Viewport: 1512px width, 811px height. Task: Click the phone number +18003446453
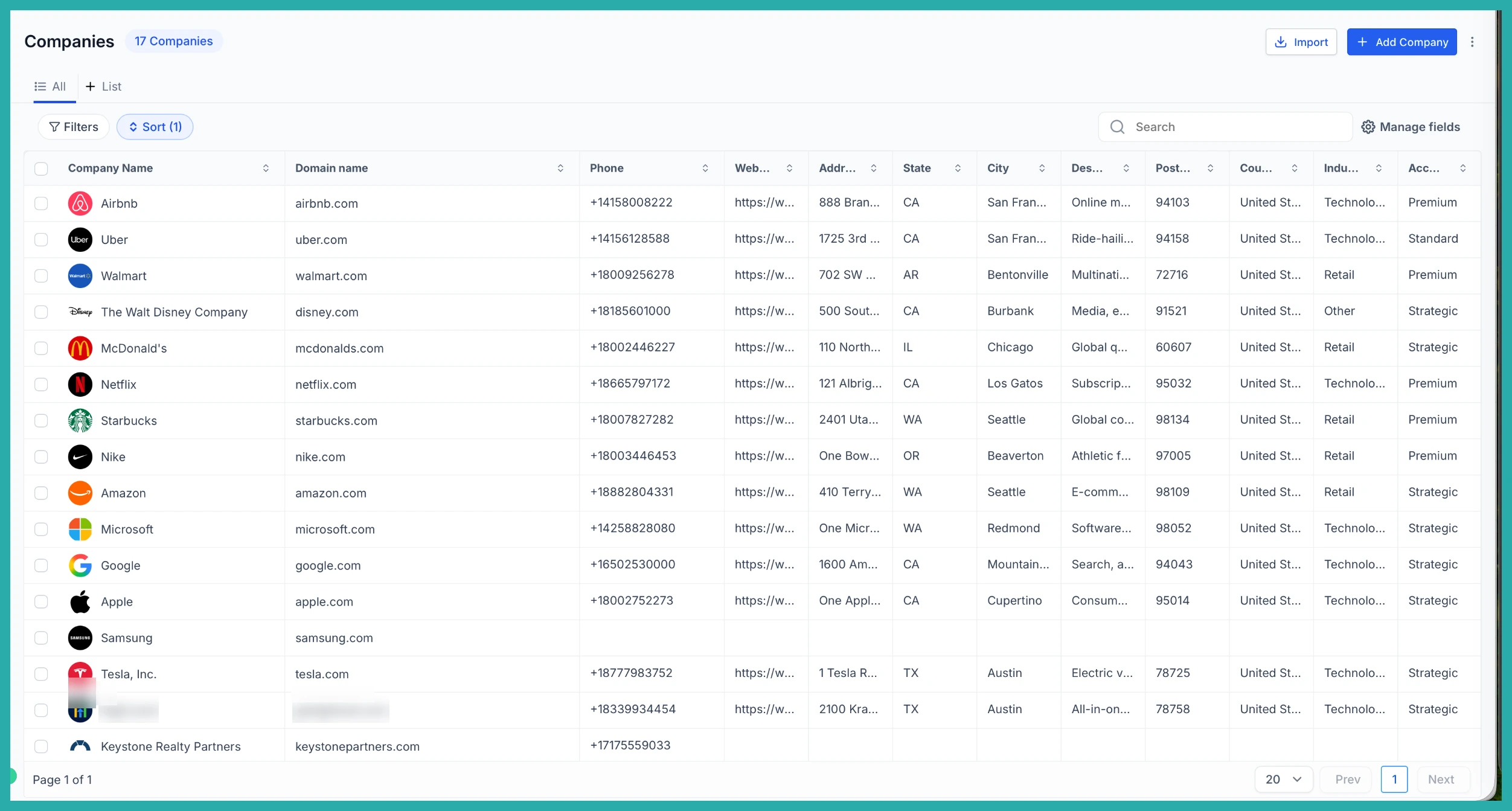pyautogui.click(x=633, y=456)
